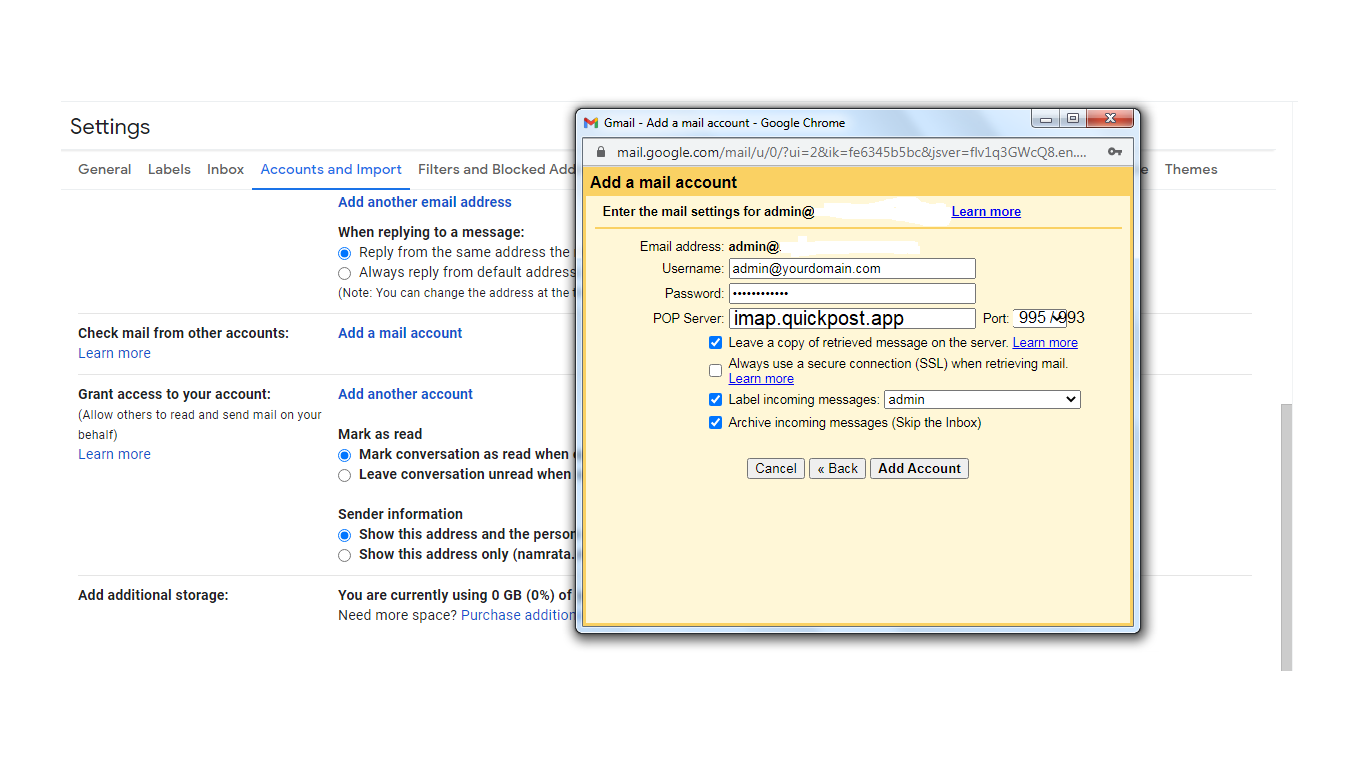Image resolution: width=1360 pixels, height=768 pixels.
Task: Click the Gmail icon in popup title bar
Action: tap(591, 123)
